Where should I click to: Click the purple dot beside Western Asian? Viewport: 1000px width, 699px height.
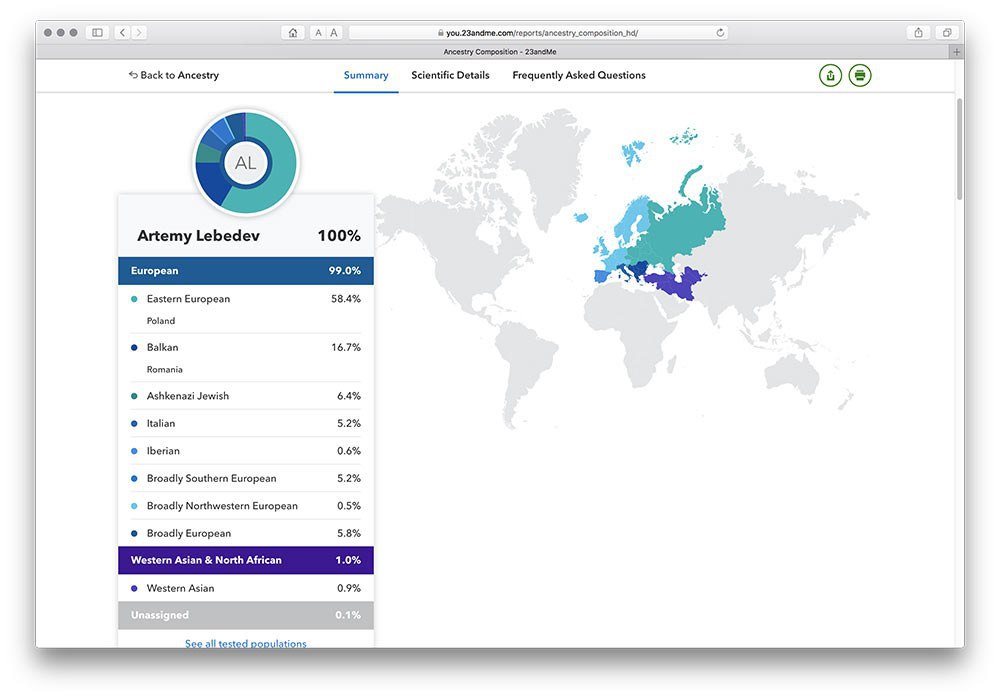[x=134, y=588]
